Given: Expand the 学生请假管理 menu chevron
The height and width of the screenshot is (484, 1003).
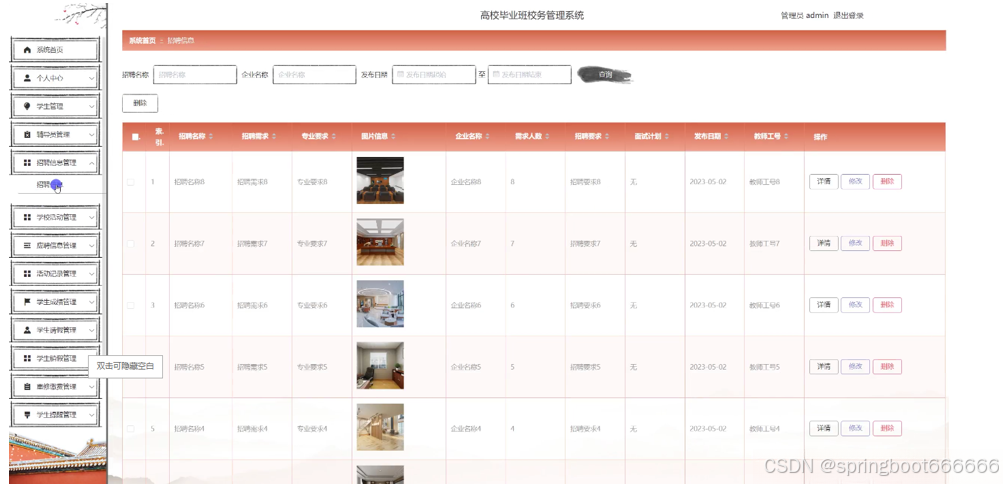Looking at the screenshot, I should point(91,330).
